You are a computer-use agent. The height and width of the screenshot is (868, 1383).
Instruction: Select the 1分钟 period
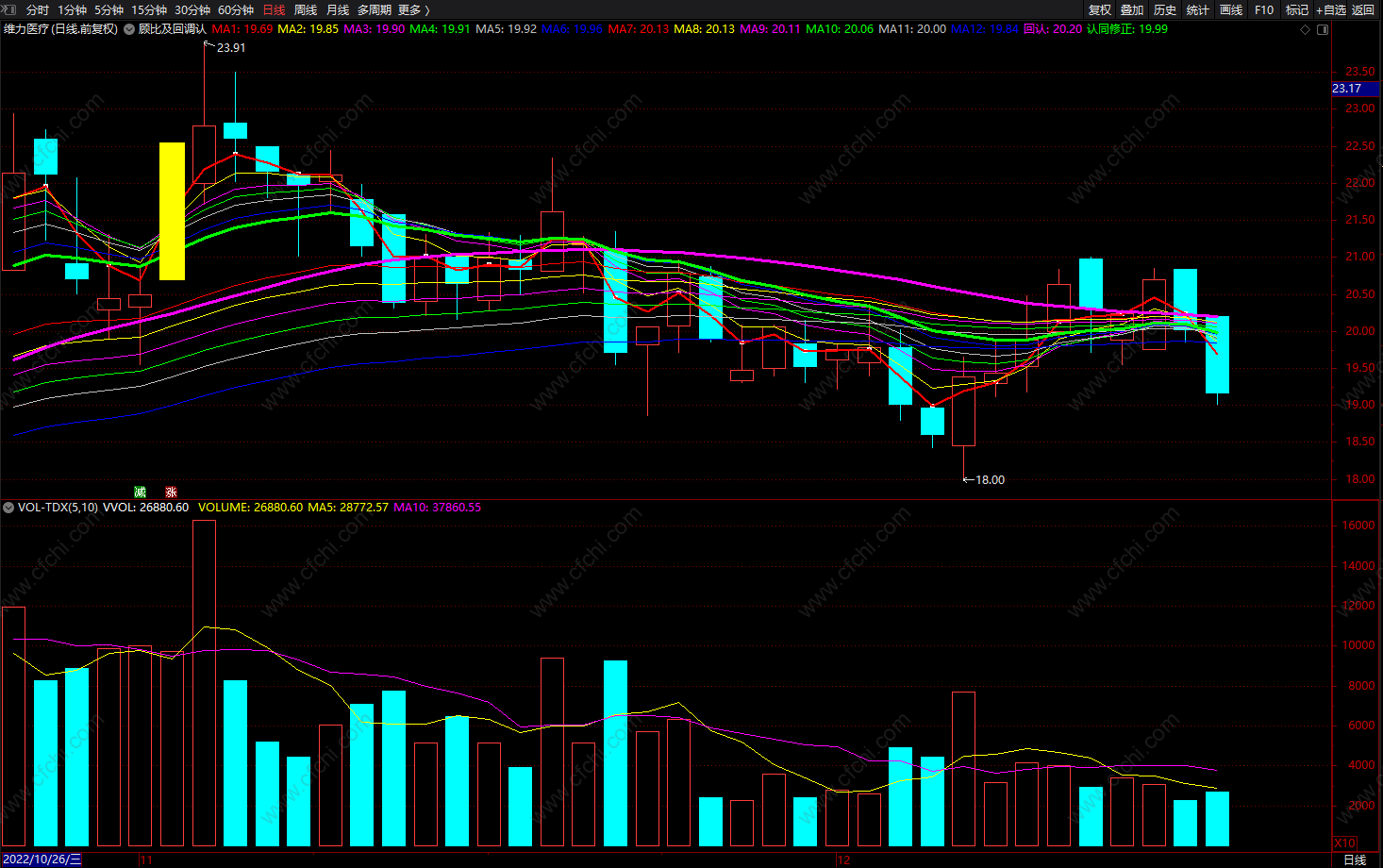tap(72, 9)
